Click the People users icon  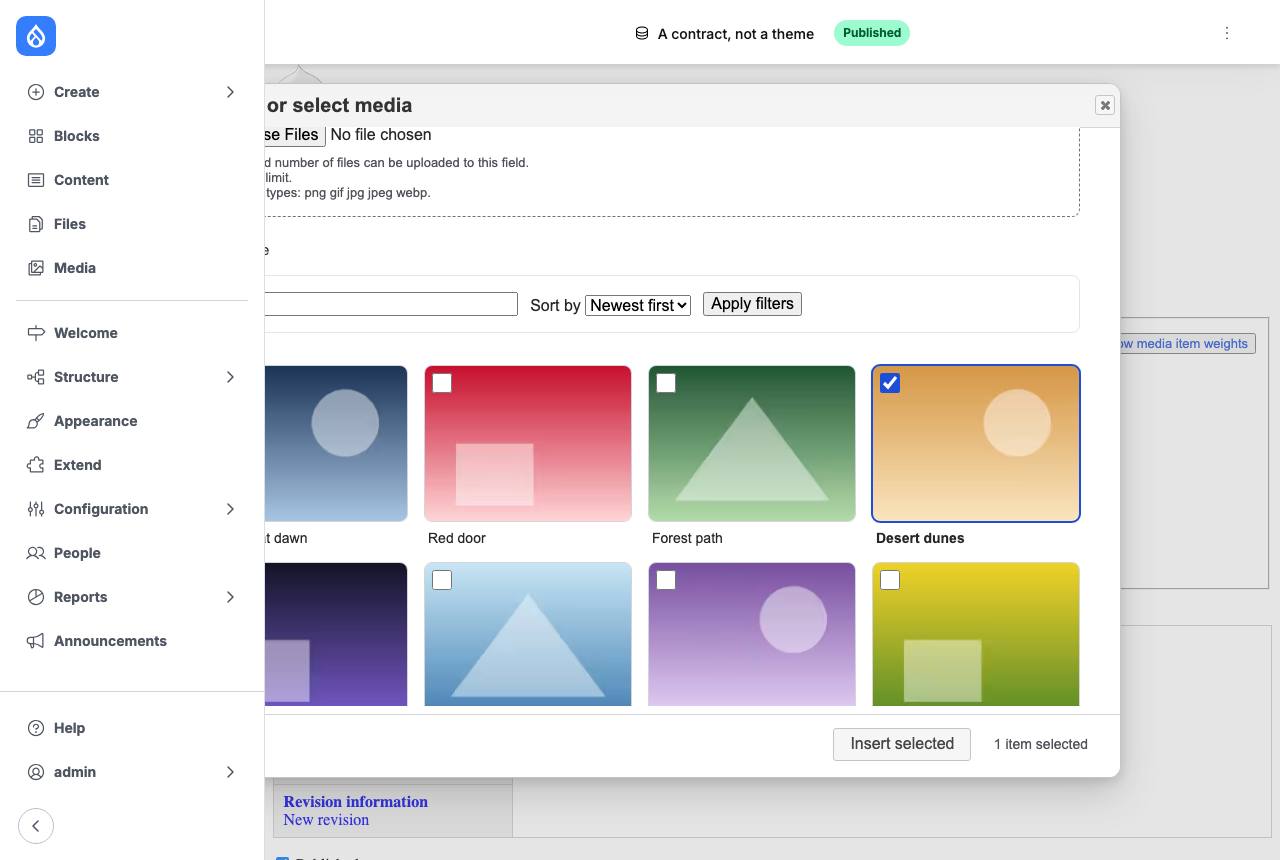tap(36, 553)
